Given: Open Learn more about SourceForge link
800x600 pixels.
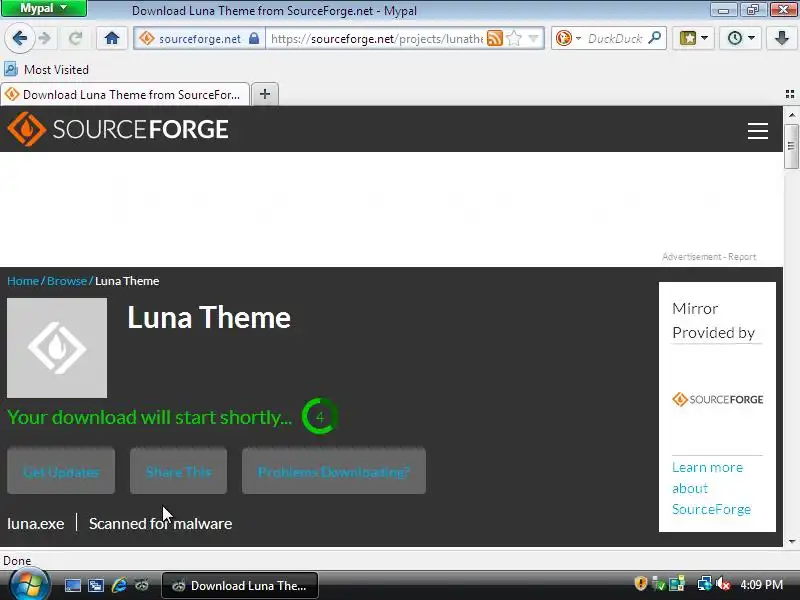Looking at the screenshot, I should click(x=711, y=488).
